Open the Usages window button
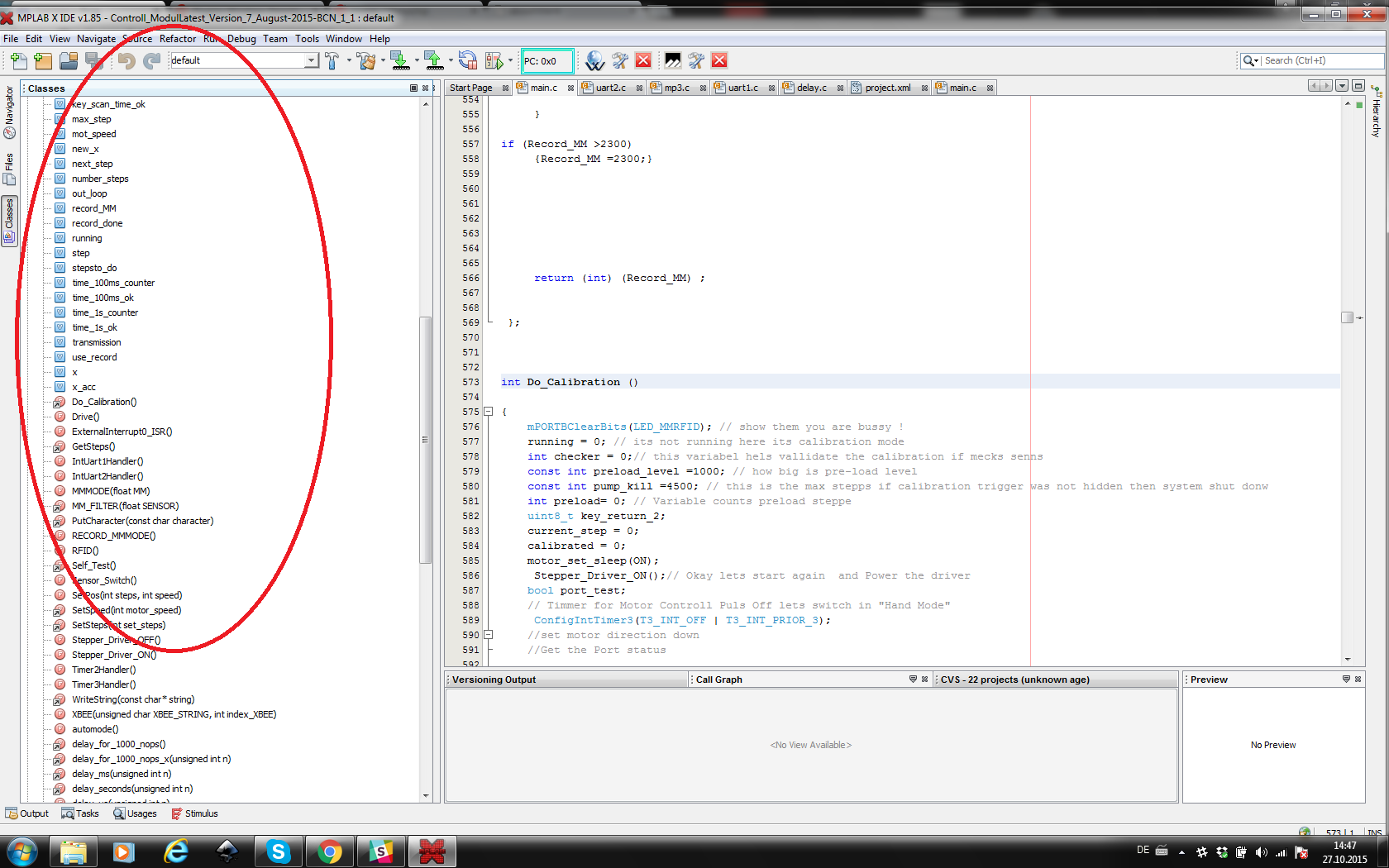 pos(135,813)
